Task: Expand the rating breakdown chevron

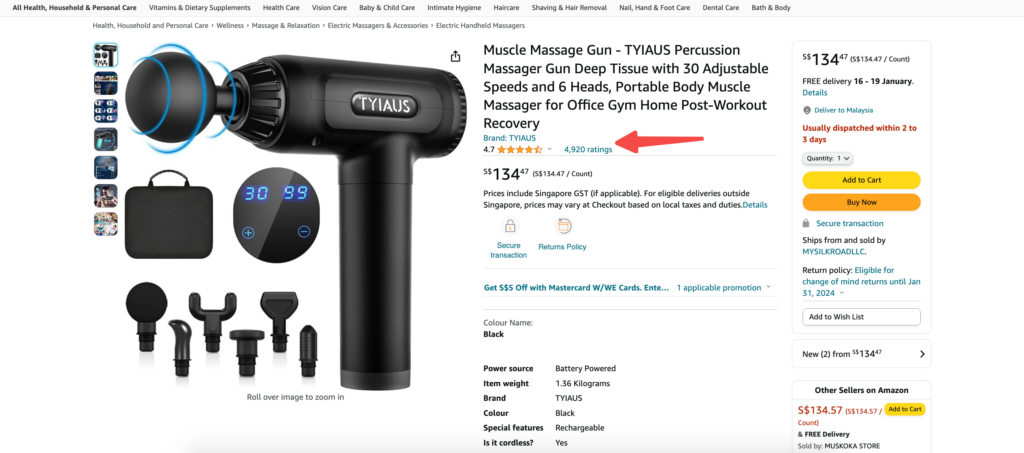Action: pyautogui.click(x=549, y=149)
